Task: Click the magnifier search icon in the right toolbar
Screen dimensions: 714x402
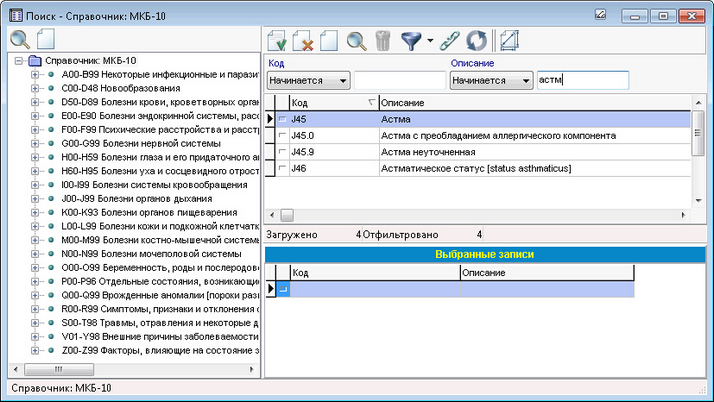Action: 356,41
